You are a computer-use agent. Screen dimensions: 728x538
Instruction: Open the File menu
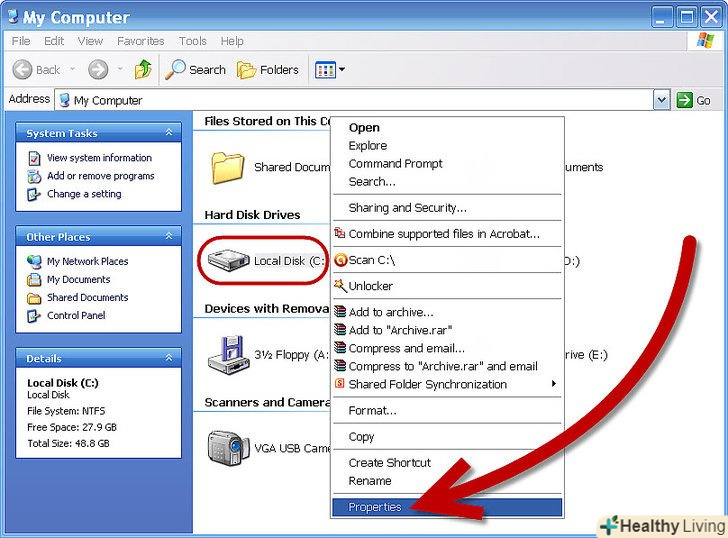[x=21, y=41]
